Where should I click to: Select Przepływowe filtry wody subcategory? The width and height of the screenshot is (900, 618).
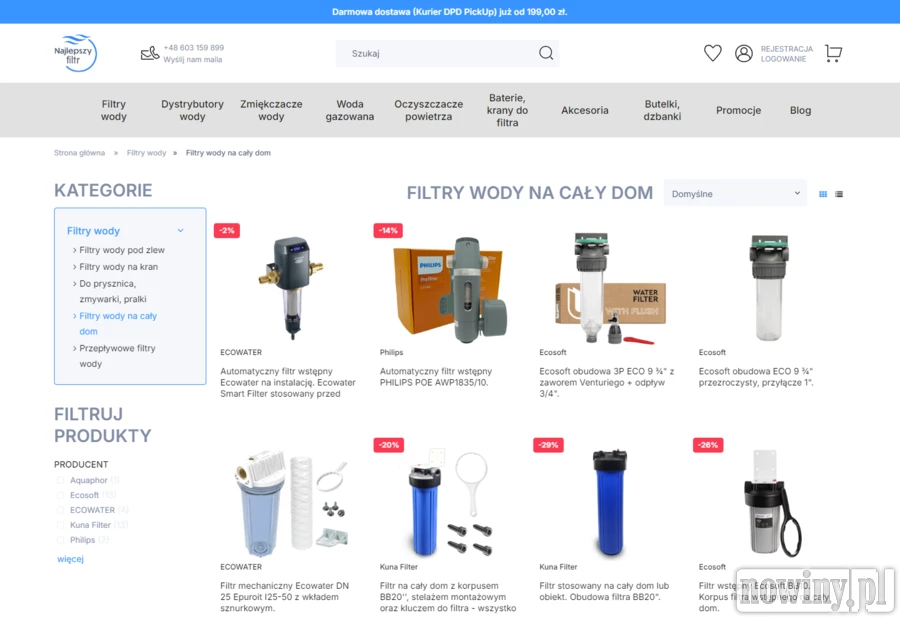pyautogui.click(x=117, y=356)
